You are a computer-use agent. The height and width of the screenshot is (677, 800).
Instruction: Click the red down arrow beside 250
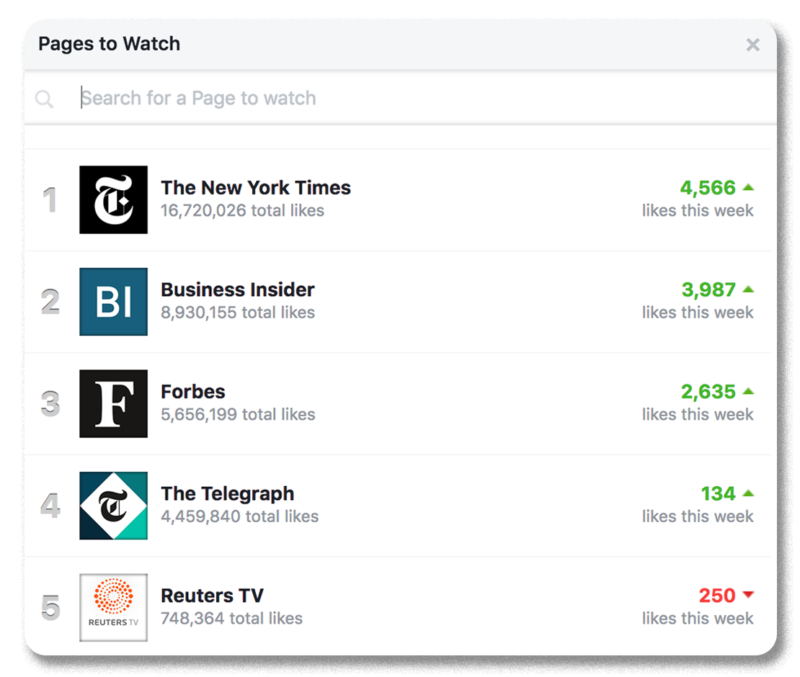coord(748,596)
